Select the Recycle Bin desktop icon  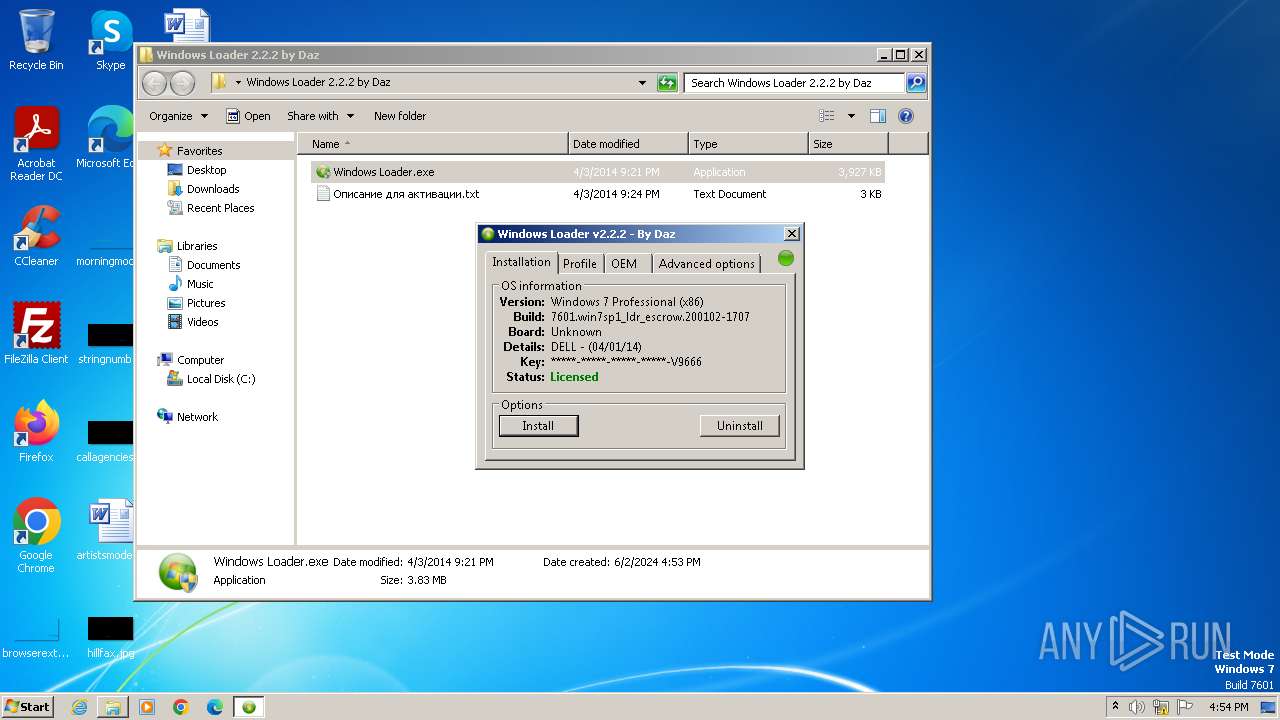[x=36, y=40]
